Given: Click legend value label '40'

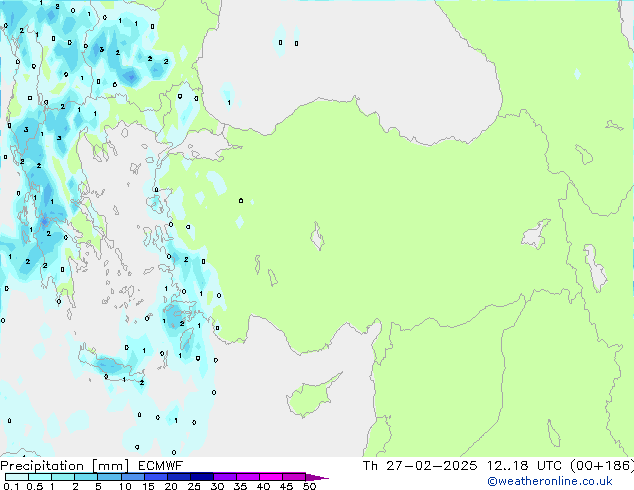Looking at the screenshot, I should [263, 486].
